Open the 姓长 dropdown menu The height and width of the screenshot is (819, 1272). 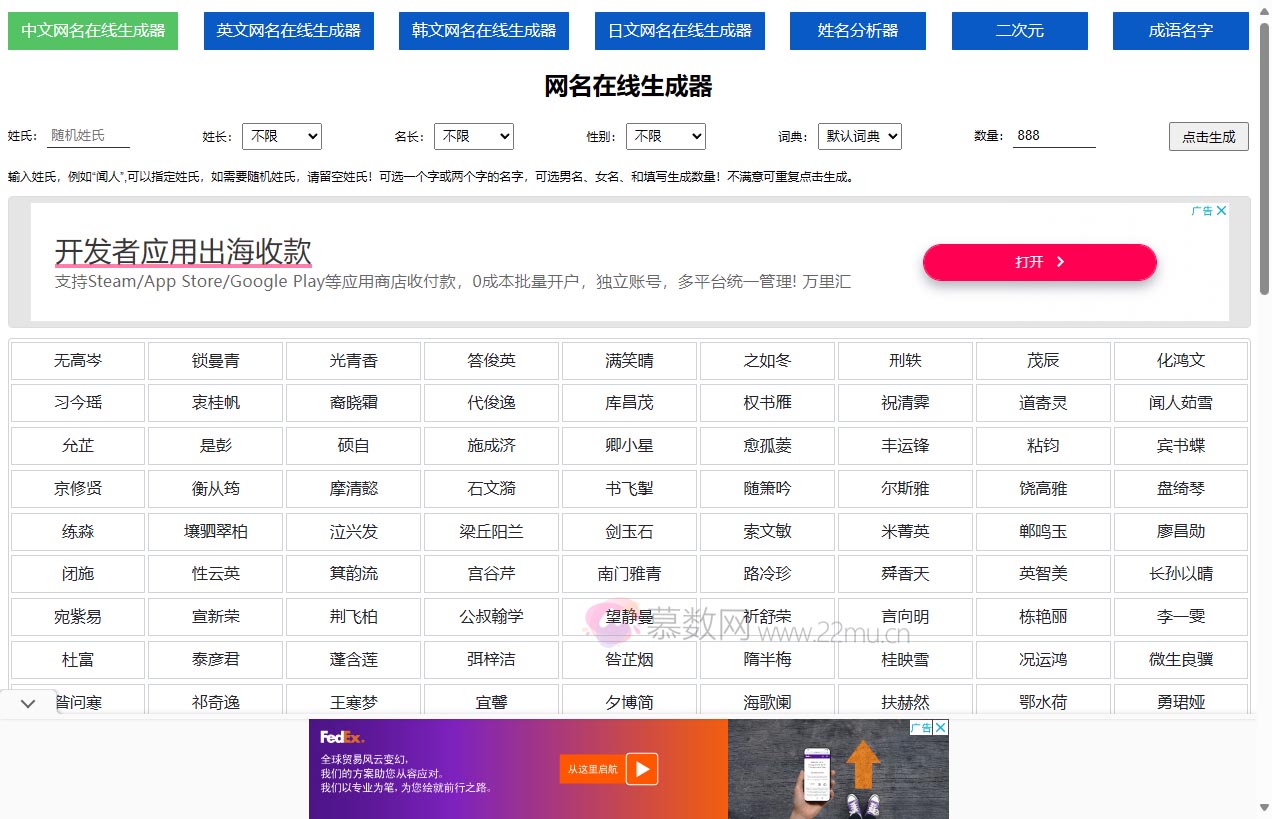click(281, 136)
